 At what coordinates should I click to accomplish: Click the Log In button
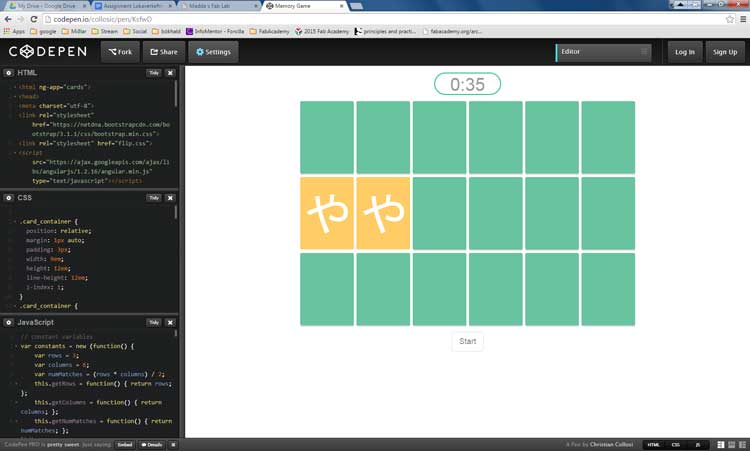point(684,52)
